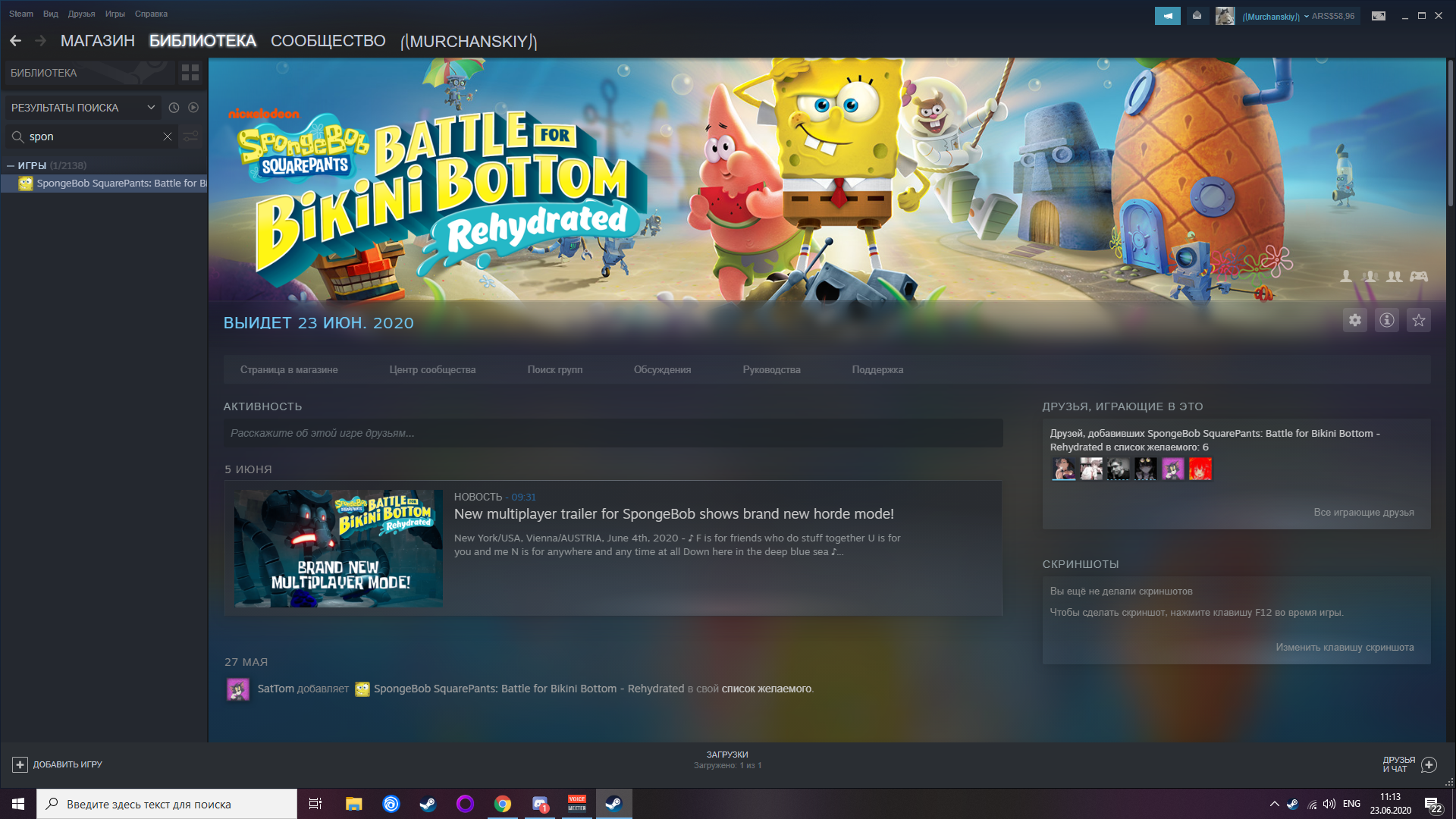Go back with the back arrow

click(x=15, y=41)
